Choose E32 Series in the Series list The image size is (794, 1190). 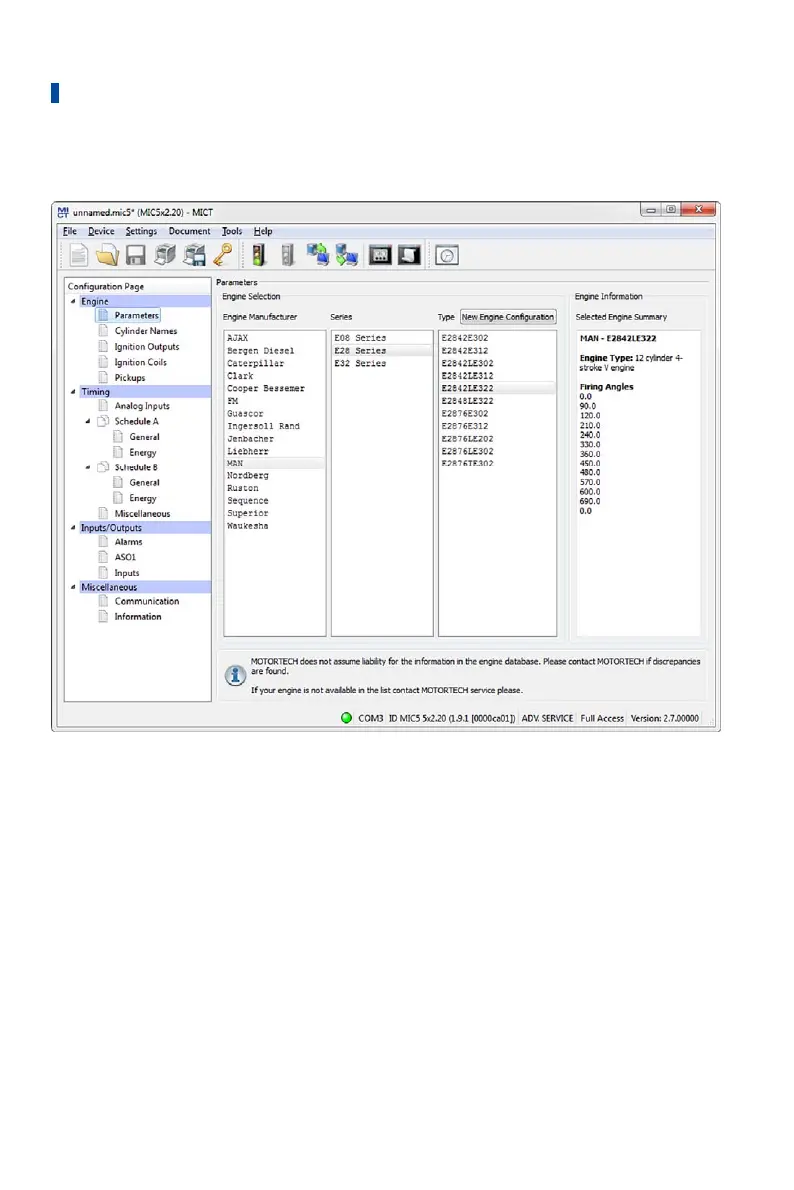[x=359, y=364]
